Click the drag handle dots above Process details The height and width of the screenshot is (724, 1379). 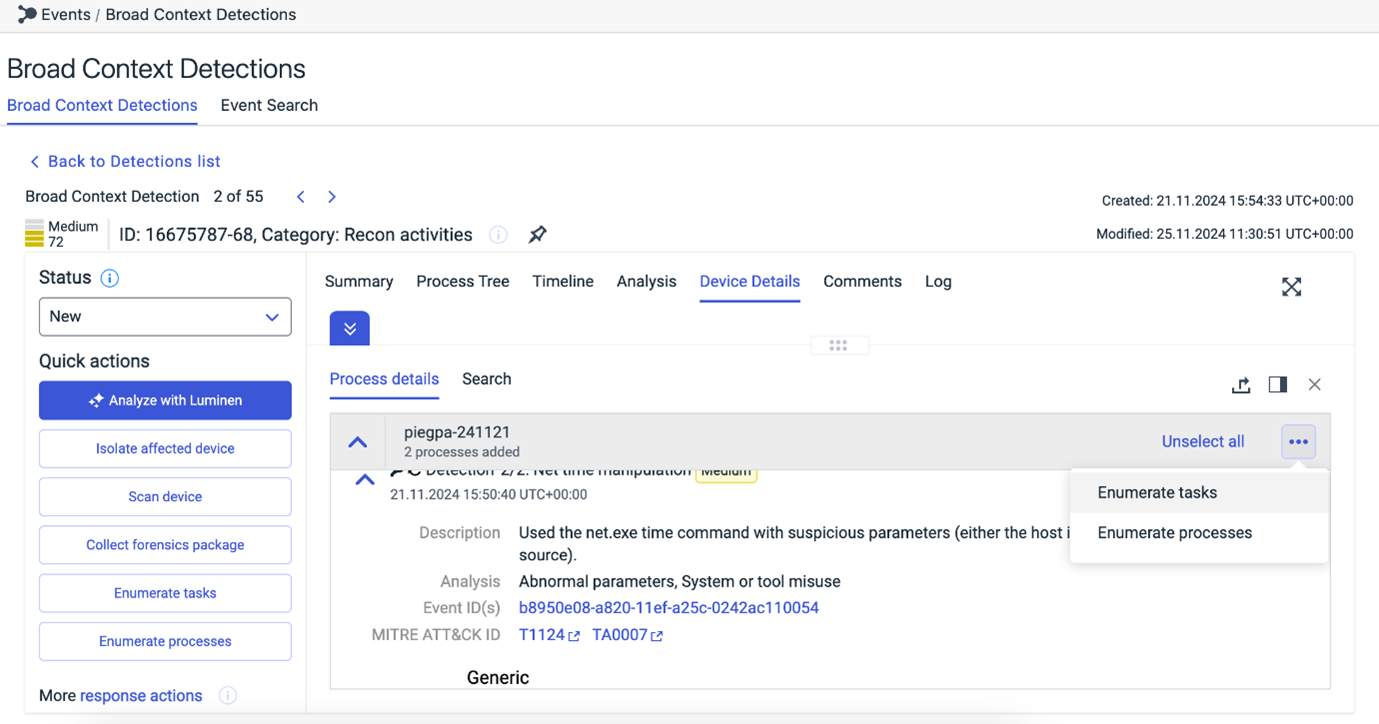click(838, 345)
